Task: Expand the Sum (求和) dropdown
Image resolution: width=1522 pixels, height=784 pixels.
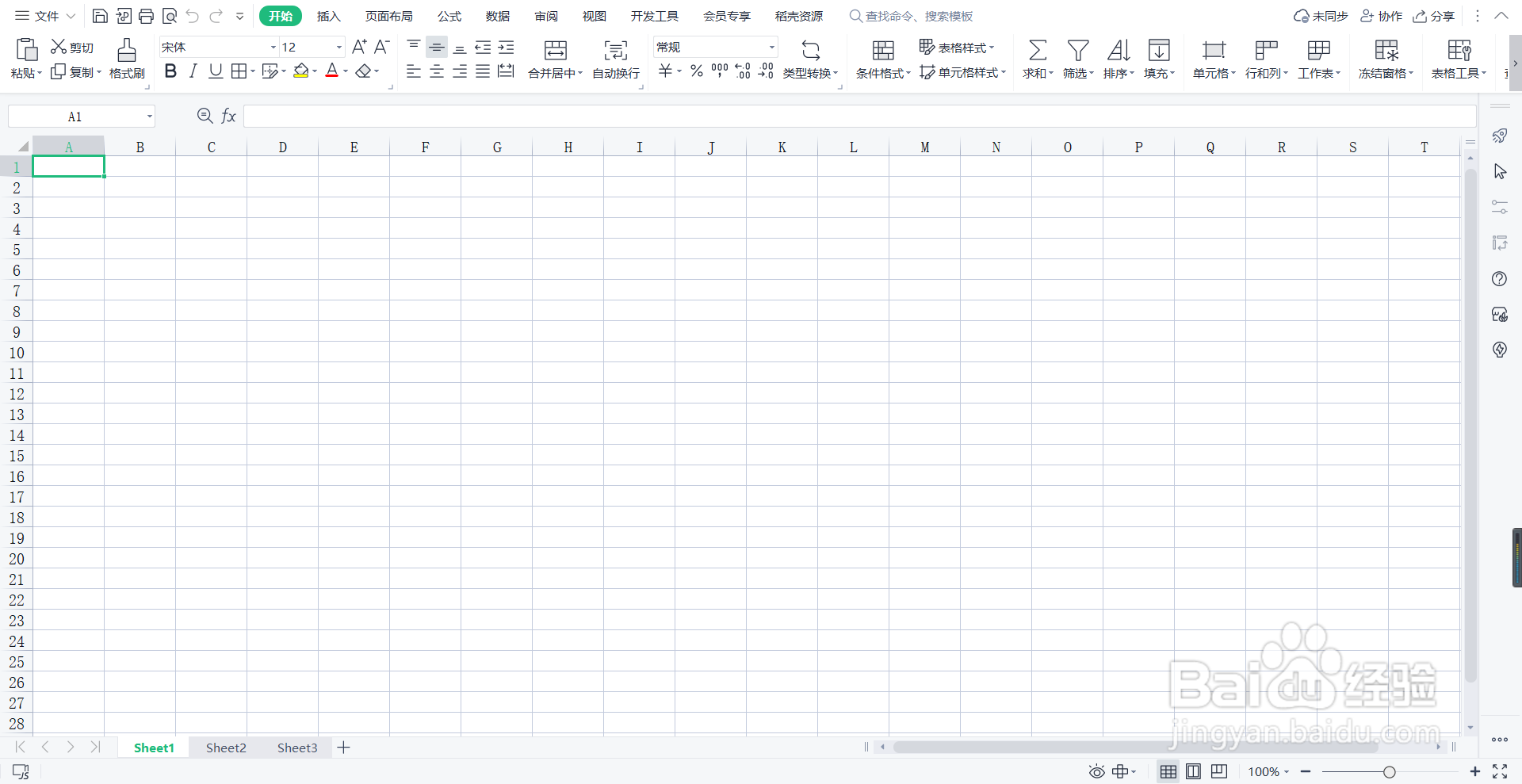Action: click(1051, 73)
